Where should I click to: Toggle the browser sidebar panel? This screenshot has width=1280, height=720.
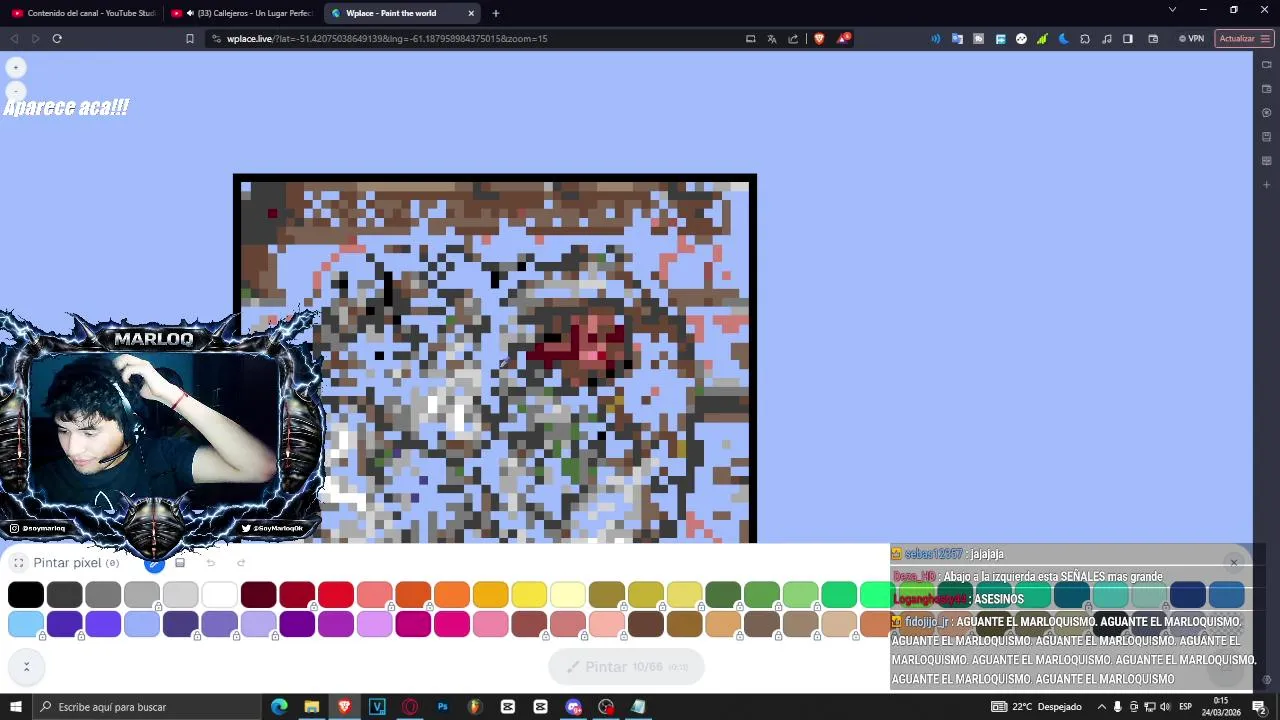point(1128,38)
